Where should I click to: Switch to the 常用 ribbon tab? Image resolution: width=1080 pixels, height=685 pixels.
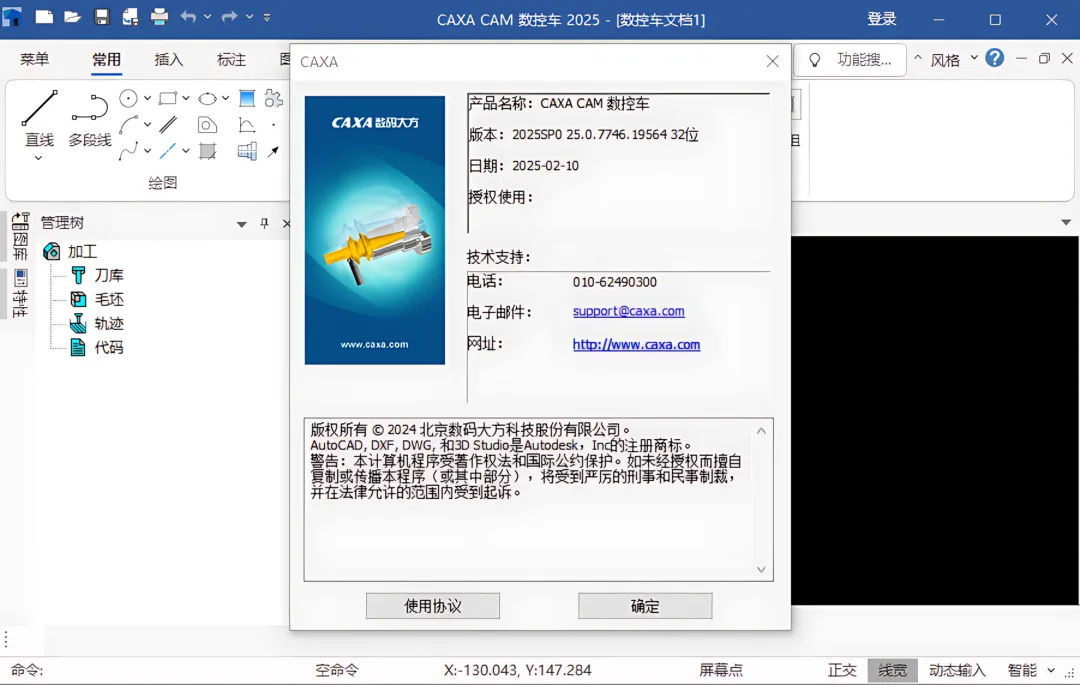tap(107, 60)
